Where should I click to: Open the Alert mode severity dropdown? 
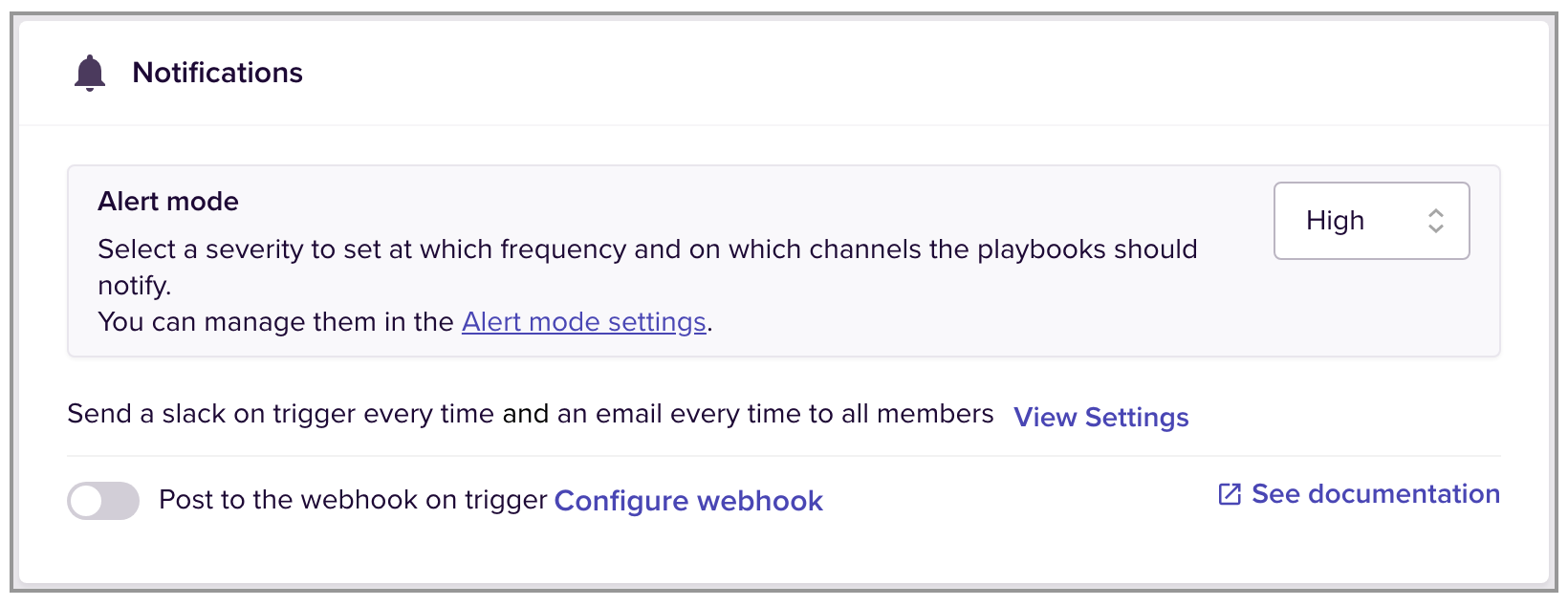click(x=1371, y=221)
